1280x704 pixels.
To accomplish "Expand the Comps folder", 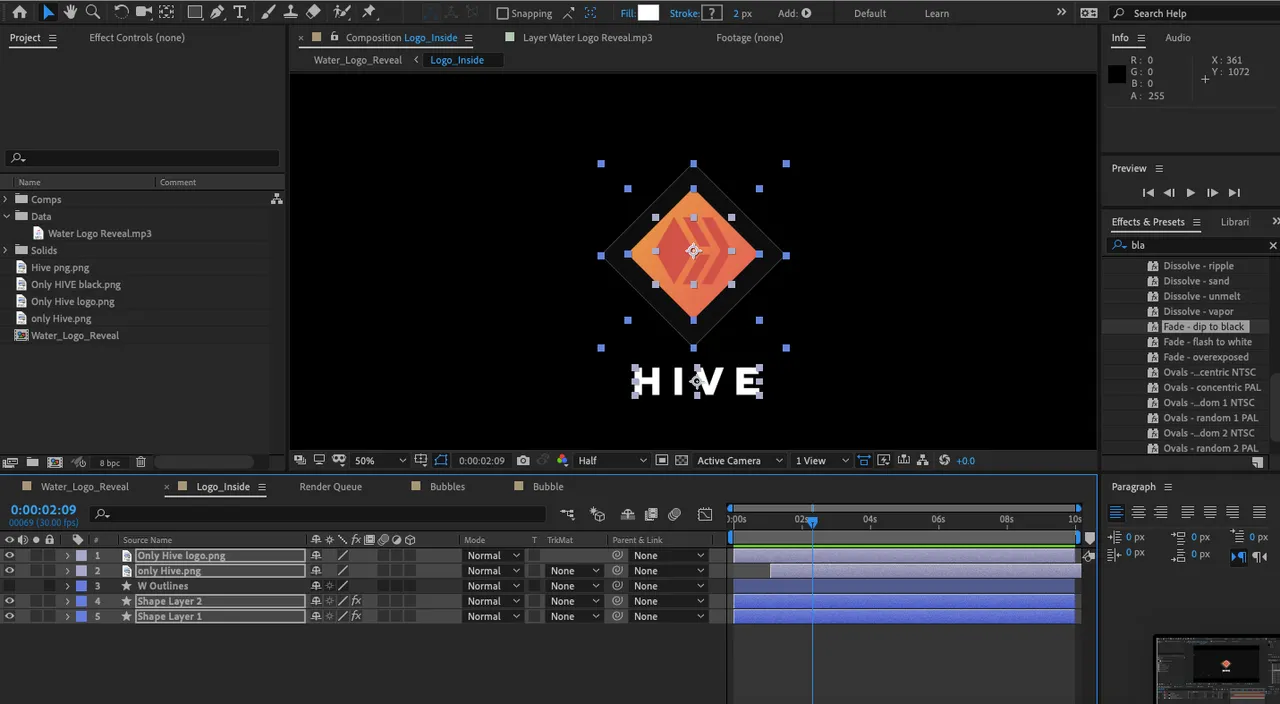I will click(x=7, y=199).
